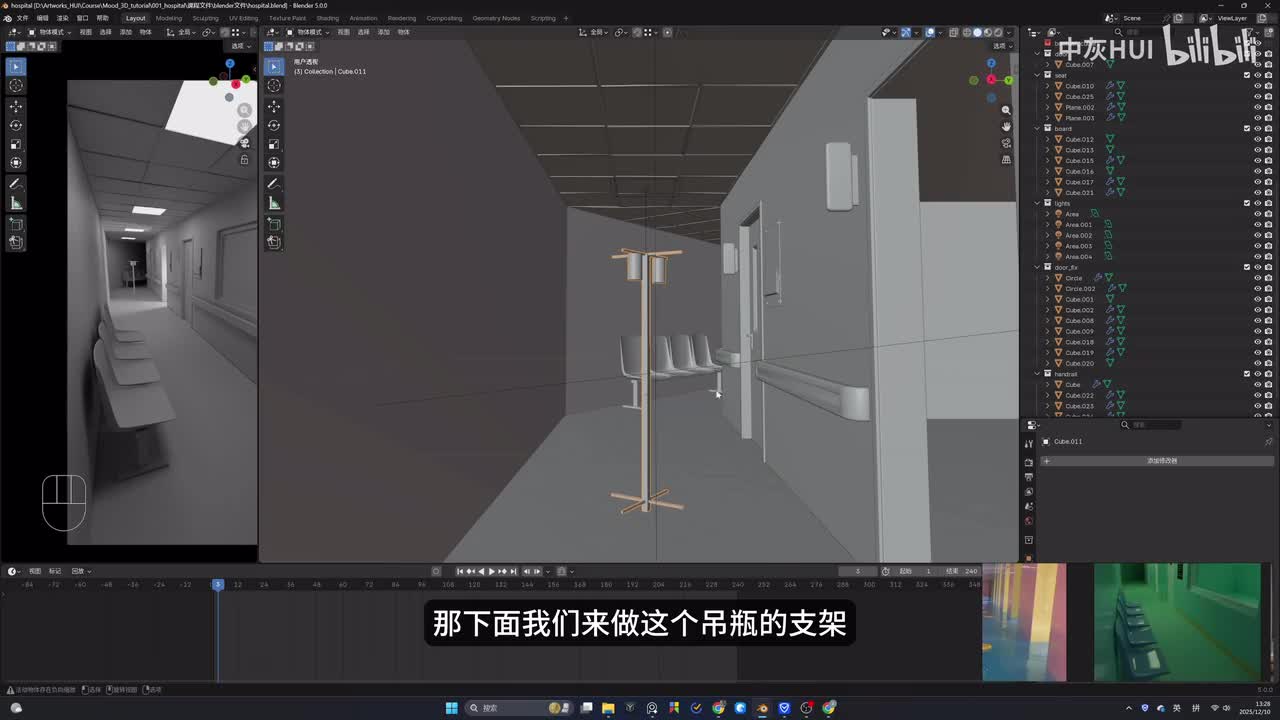Expand Circle object row in outliner

tap(1047, 278)
